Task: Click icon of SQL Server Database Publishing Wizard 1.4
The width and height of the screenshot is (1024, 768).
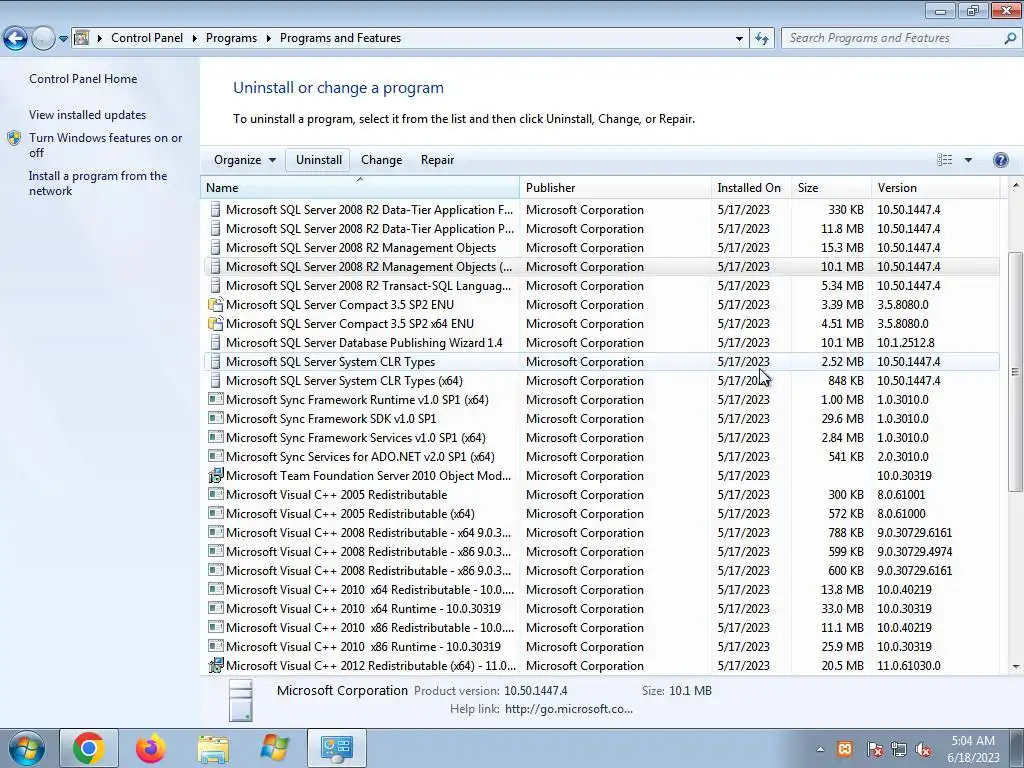Action: click(x=216, y=342)
